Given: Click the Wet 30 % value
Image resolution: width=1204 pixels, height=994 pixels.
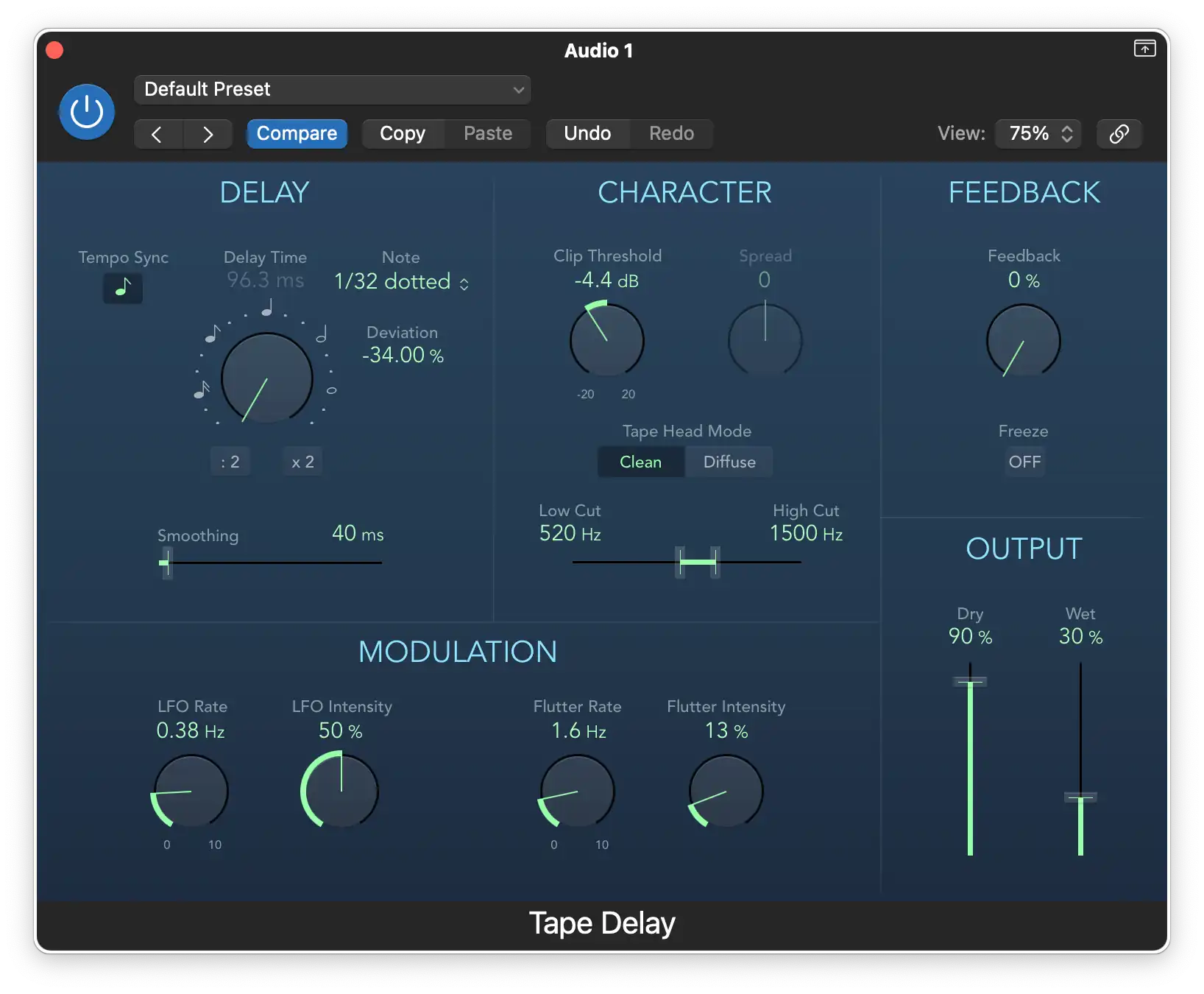Looking at the screenshot, I should coord(1080,637).
